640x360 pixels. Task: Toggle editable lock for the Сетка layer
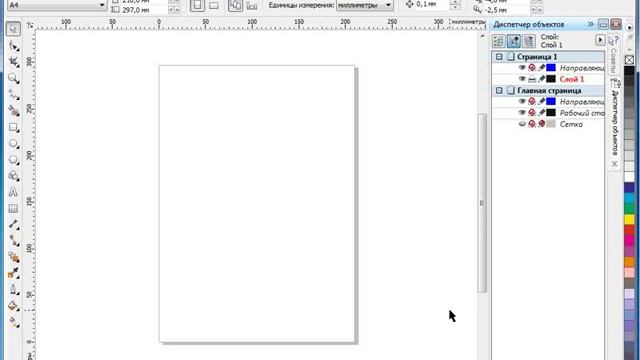pyautogui.click(x=542, y=124)
